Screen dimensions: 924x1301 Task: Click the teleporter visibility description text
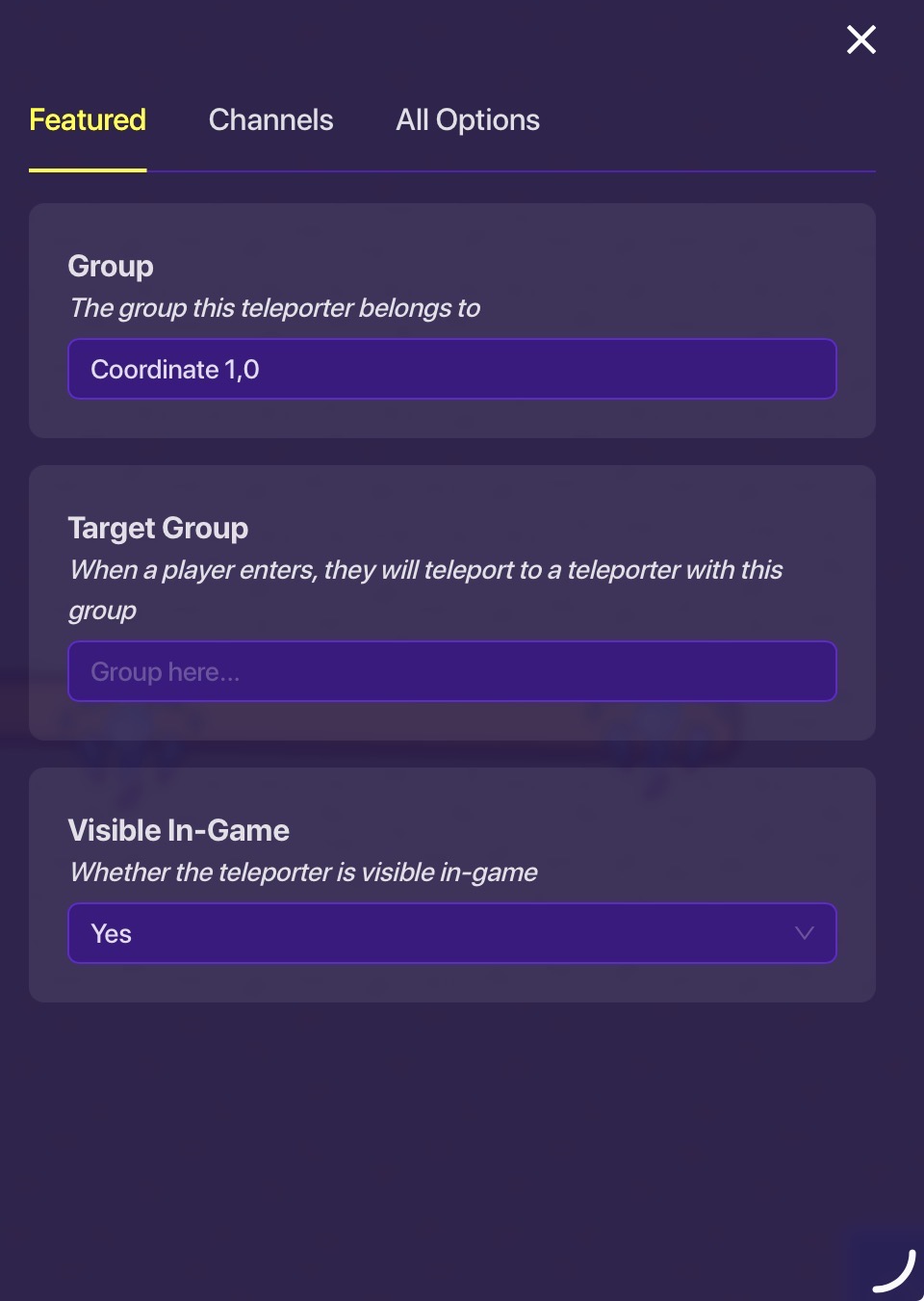pyautogui.click(x=303, y=872)
